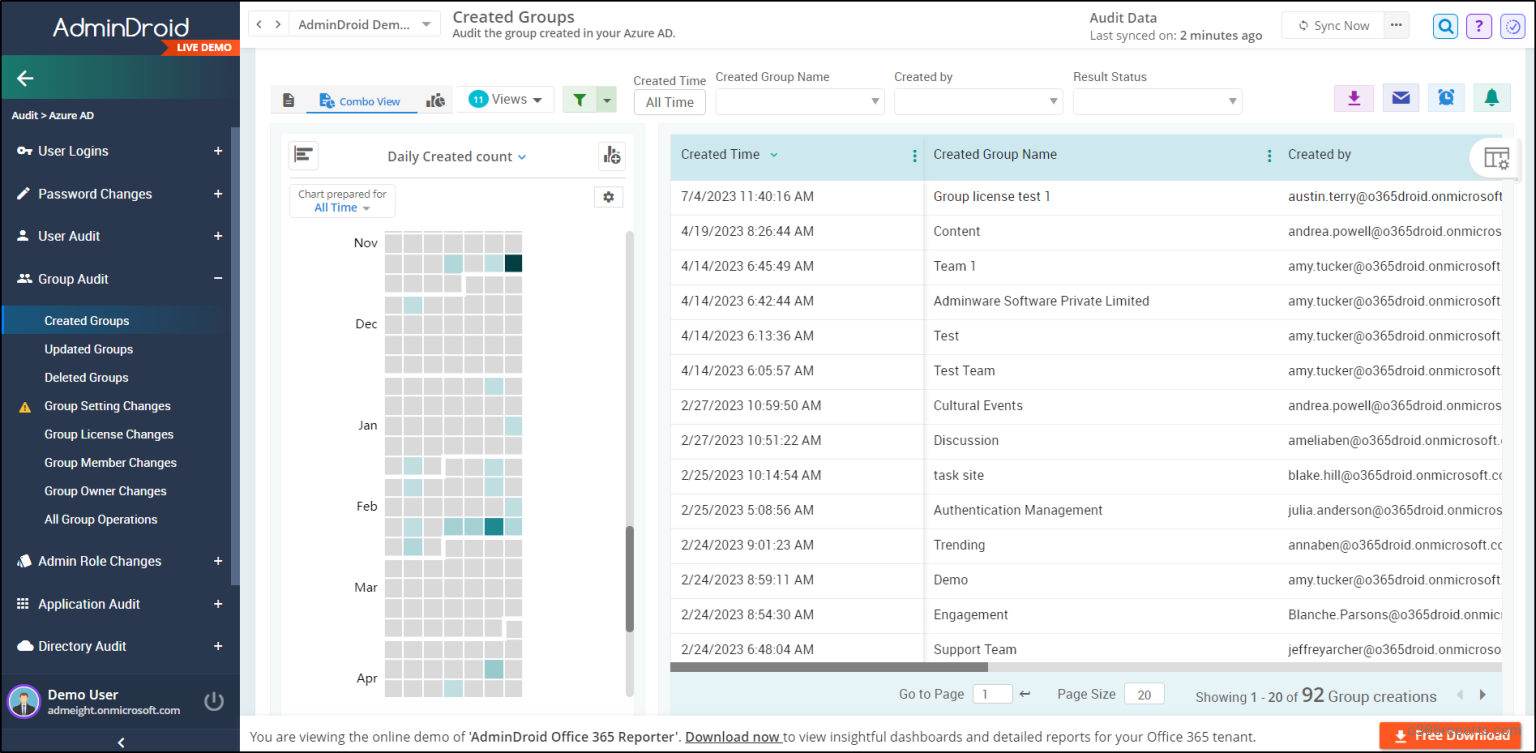Viewport: 1536px width, 753px height.
Task: Click the Sync Now button
Action: point(1333,25)
